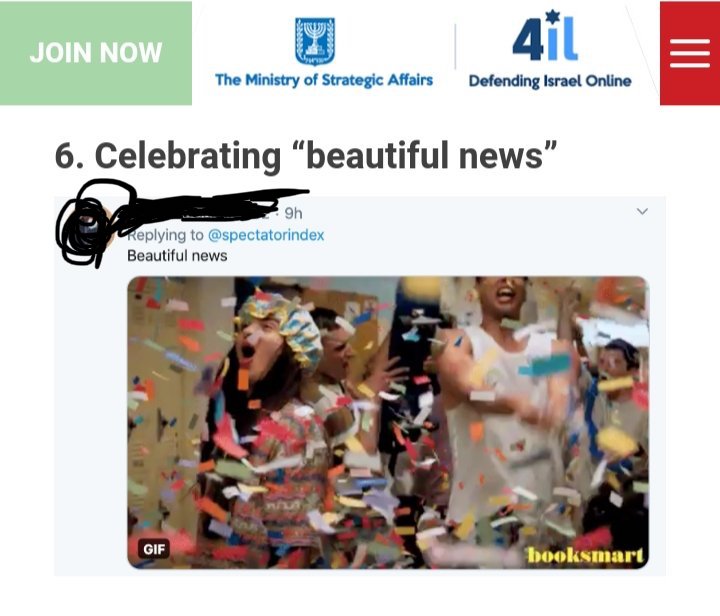The height and width of the screenshot is (616, 720).
Task: Click the 4il logo
Action: point(546,36)
